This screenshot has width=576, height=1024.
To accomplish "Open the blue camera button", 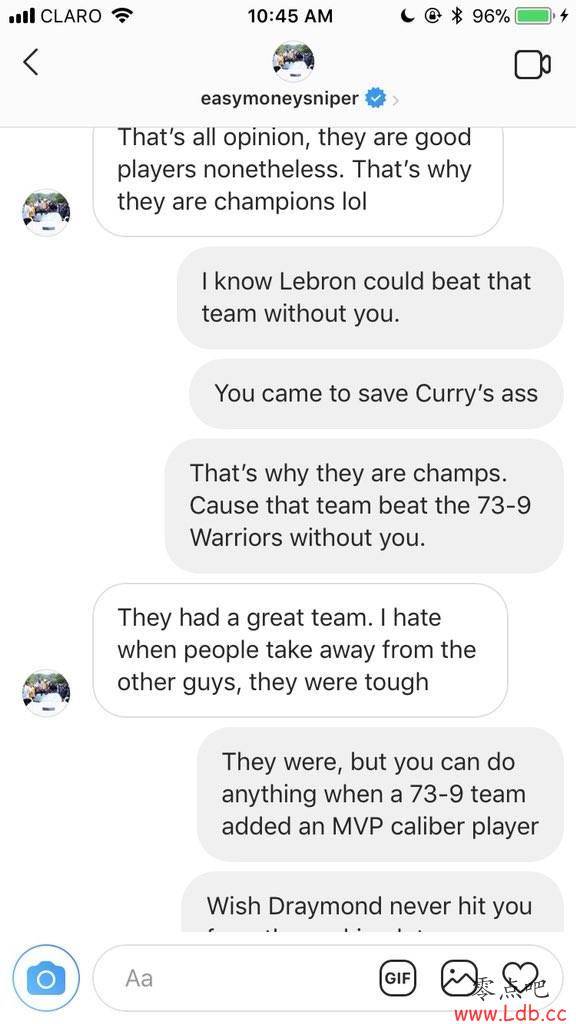I will 46,978.
